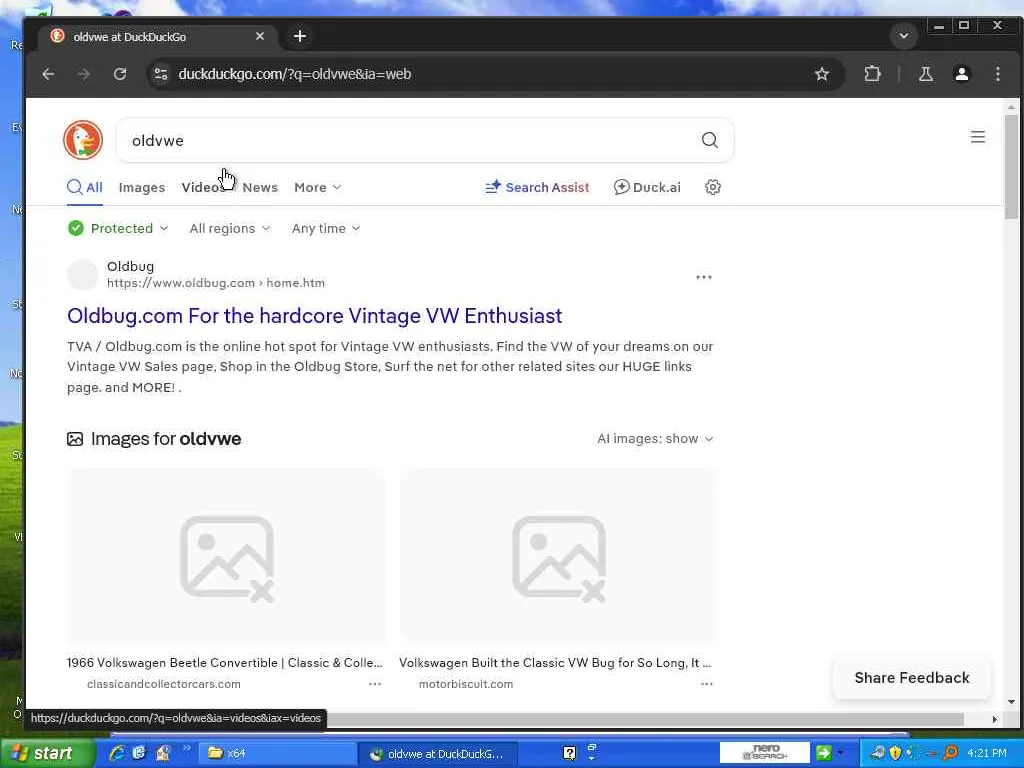Open Duck.ai chat
Screen dimensions: 1024x768
647,187
